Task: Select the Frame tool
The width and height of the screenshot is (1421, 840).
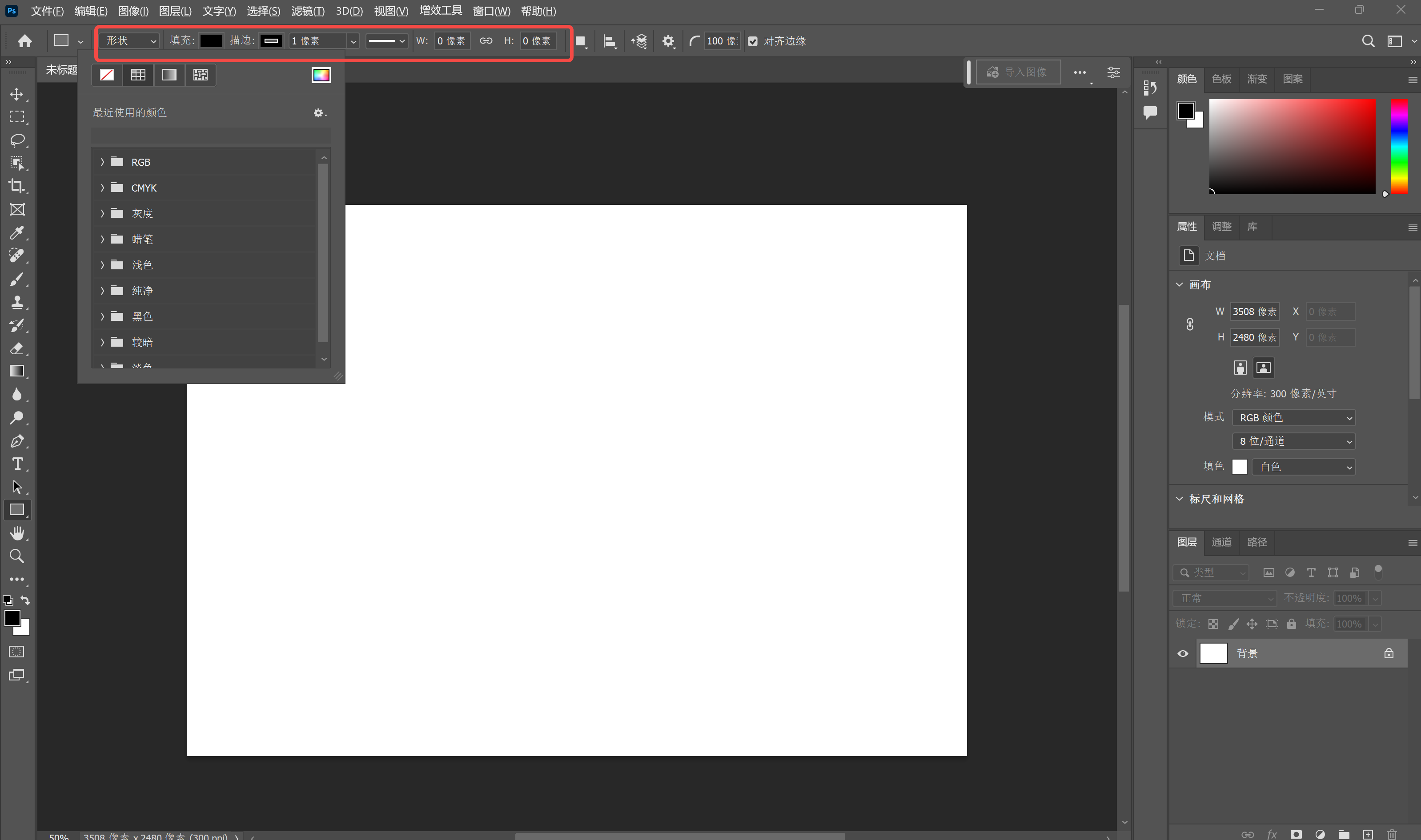Action: 17,209
